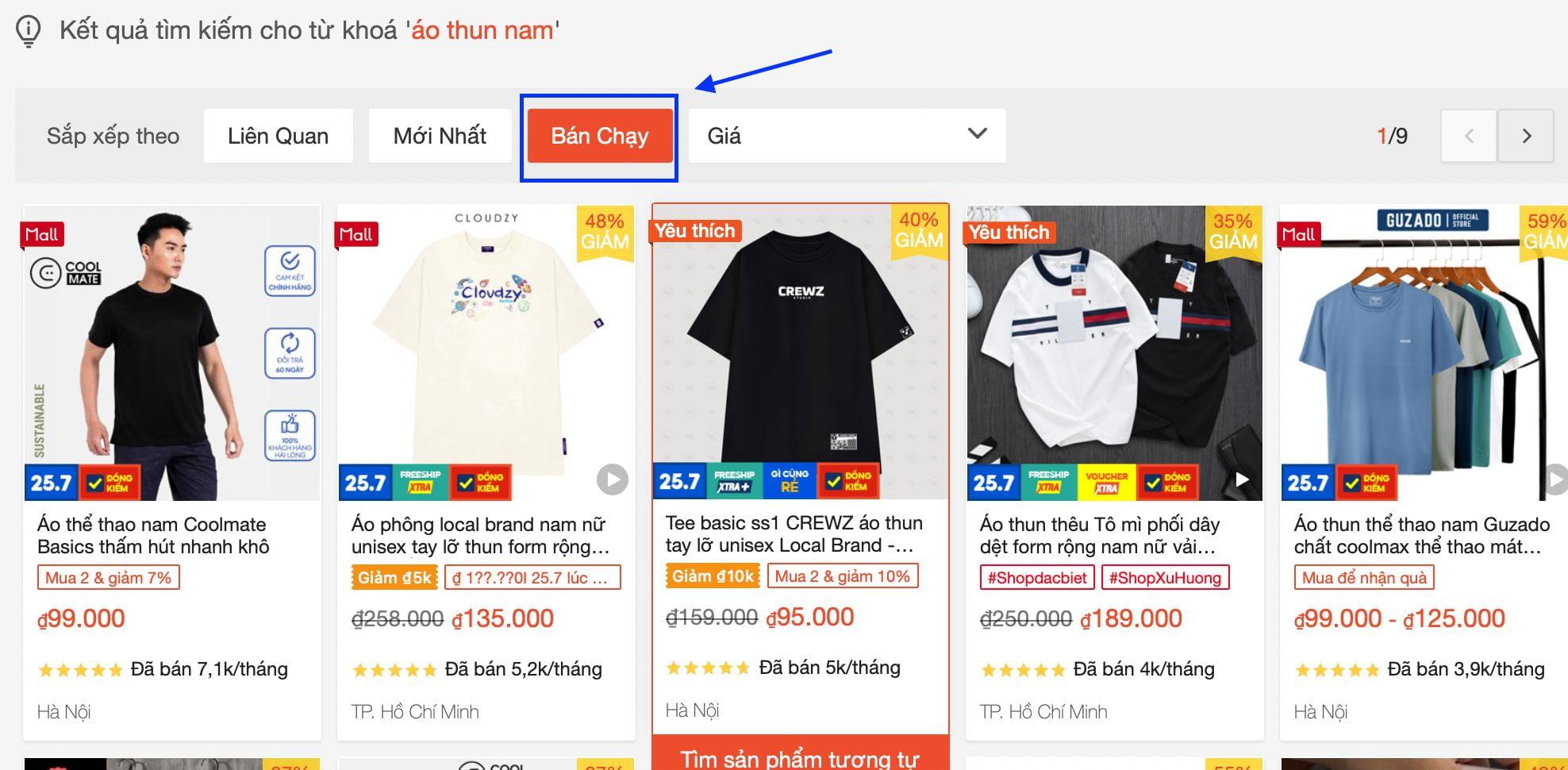This screenshot has width=1568, height=770.
Task: Click Tìm sản phẩm tương tự button
Action: click(x=801, y=753)
